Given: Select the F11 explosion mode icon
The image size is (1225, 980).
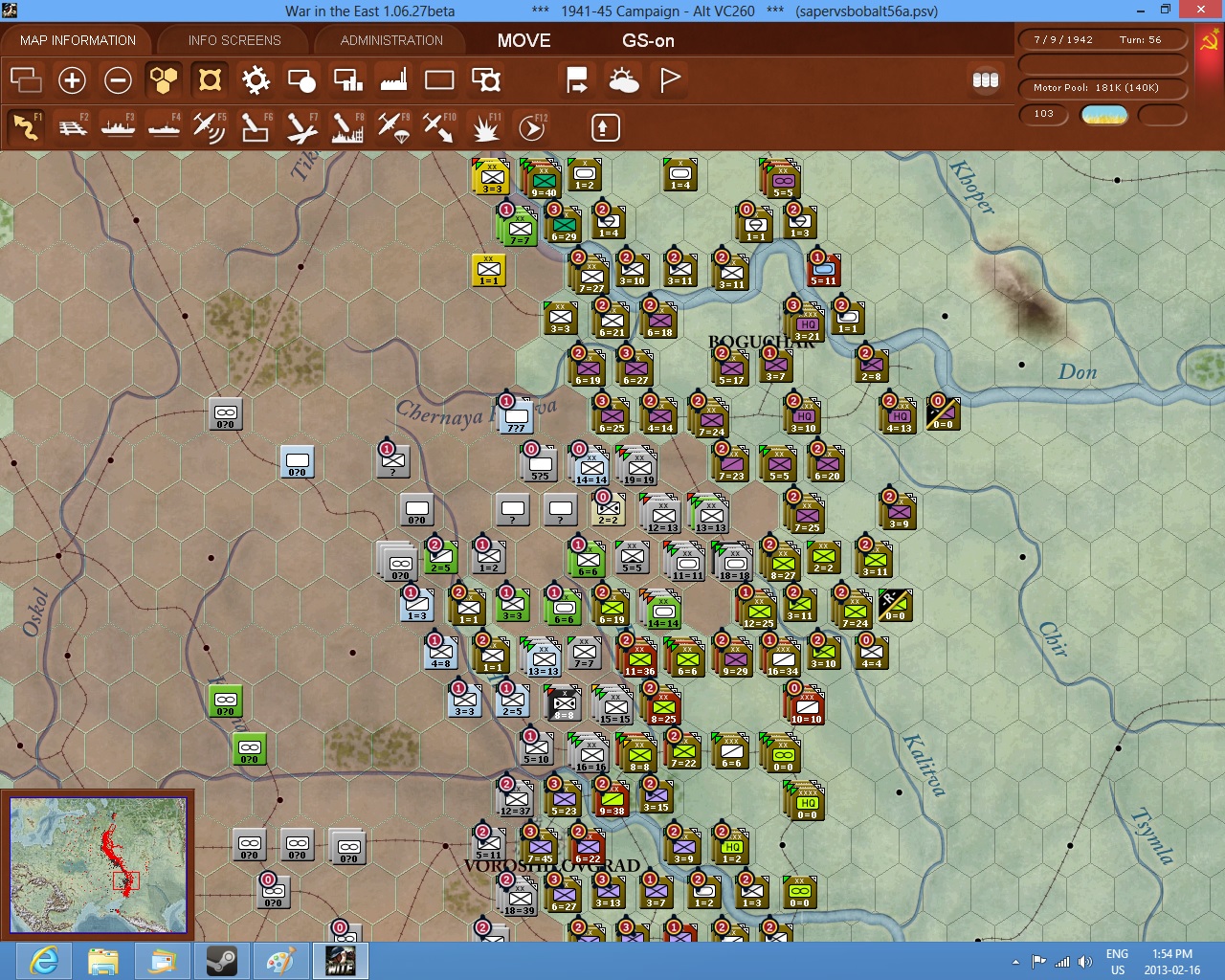Looking at the screenshot, I should [485, 127].
